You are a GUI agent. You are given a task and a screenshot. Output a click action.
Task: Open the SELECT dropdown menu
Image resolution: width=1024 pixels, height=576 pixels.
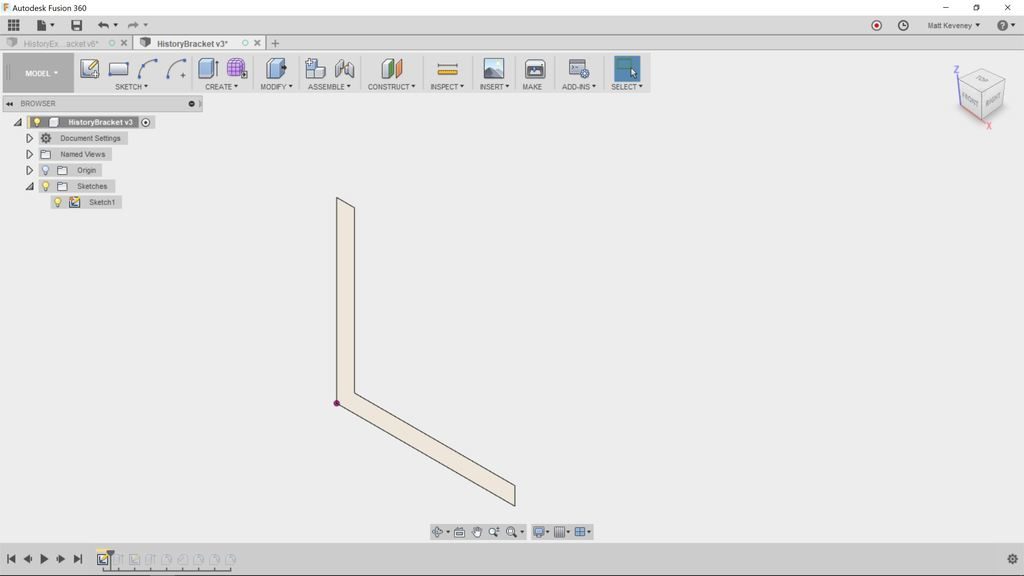627,87
